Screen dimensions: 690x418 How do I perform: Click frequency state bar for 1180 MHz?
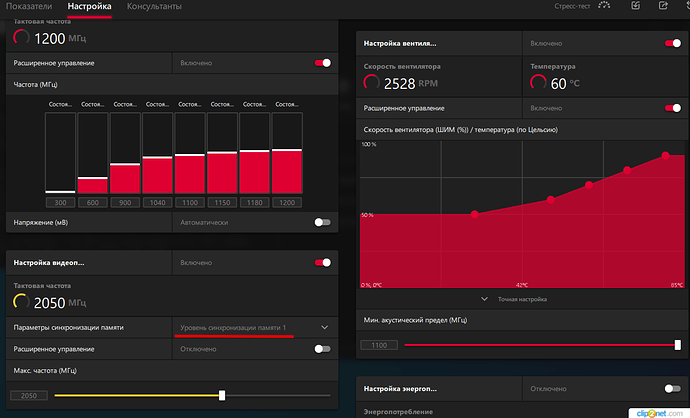pyautogui.click(x=254, y=153)
